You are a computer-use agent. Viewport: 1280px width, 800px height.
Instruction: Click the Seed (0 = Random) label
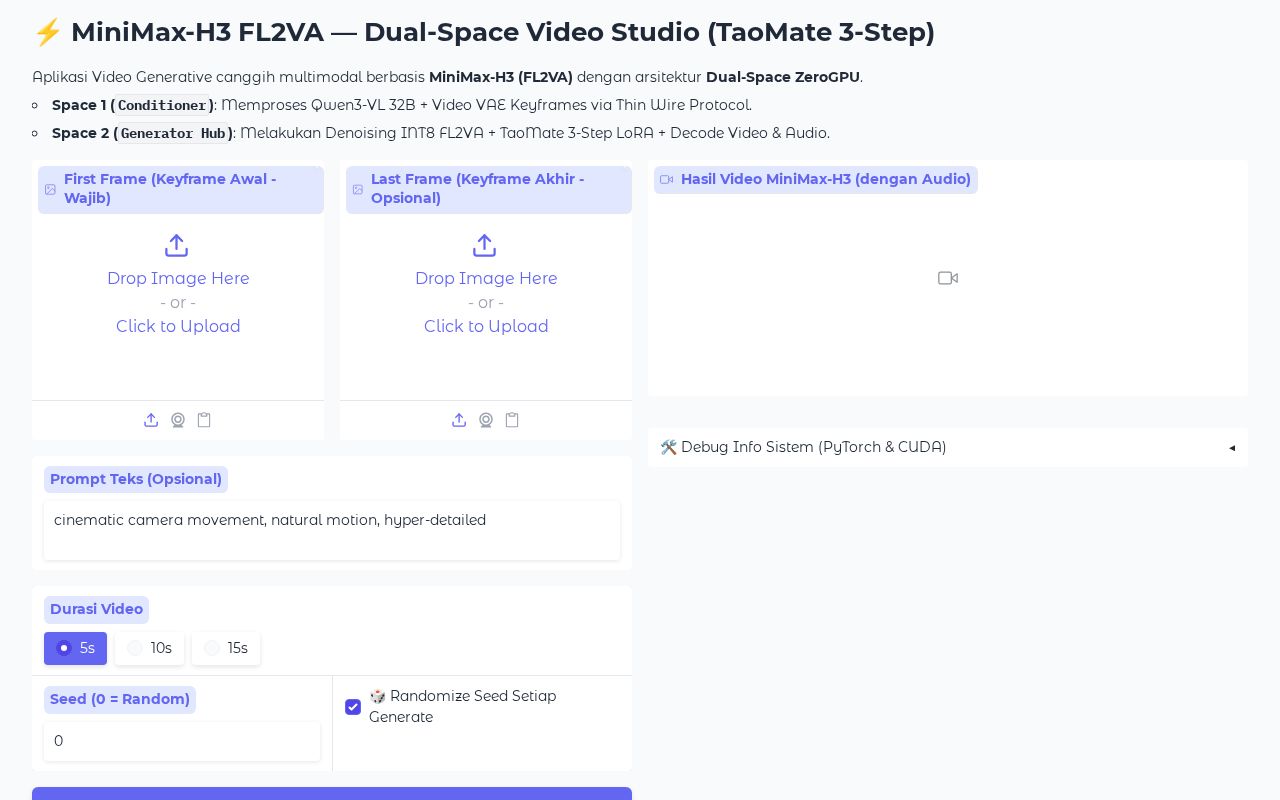pyautogui.click(x=120, y=699)
